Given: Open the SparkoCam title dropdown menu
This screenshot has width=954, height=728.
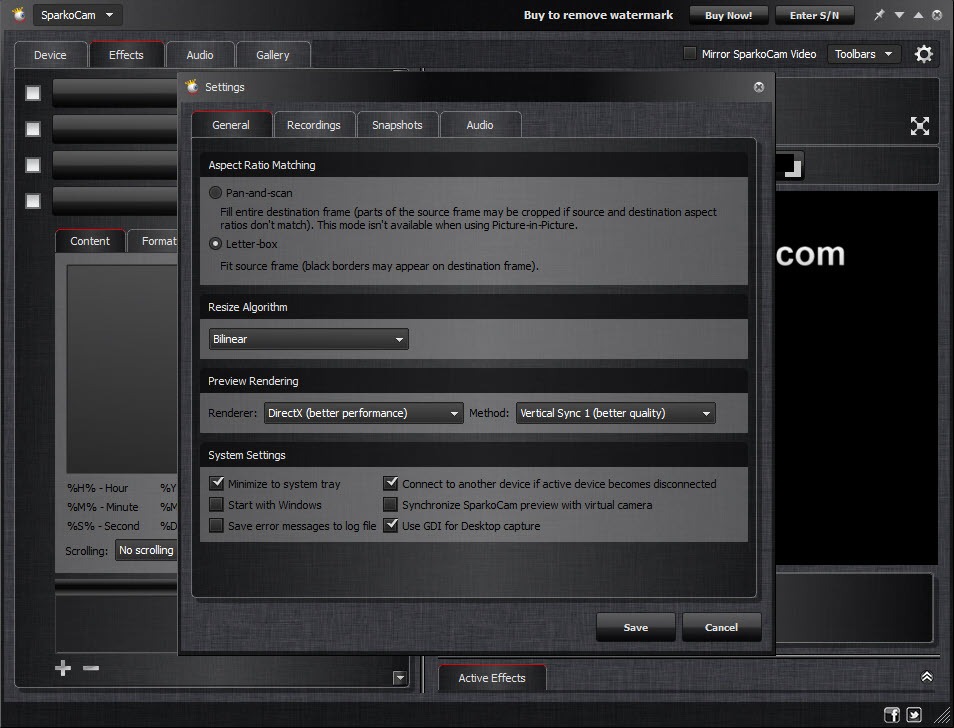Looking at the screenshot, I should click(x=76, y=15).
